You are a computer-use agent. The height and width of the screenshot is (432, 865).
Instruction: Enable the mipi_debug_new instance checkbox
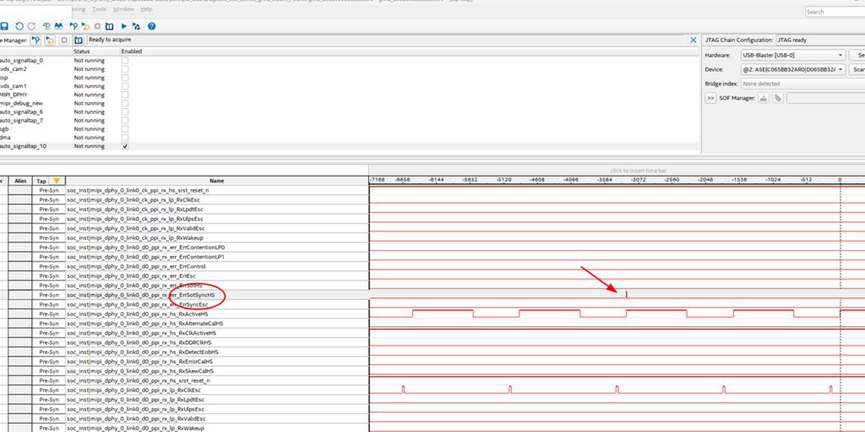(x=125, y=103)
